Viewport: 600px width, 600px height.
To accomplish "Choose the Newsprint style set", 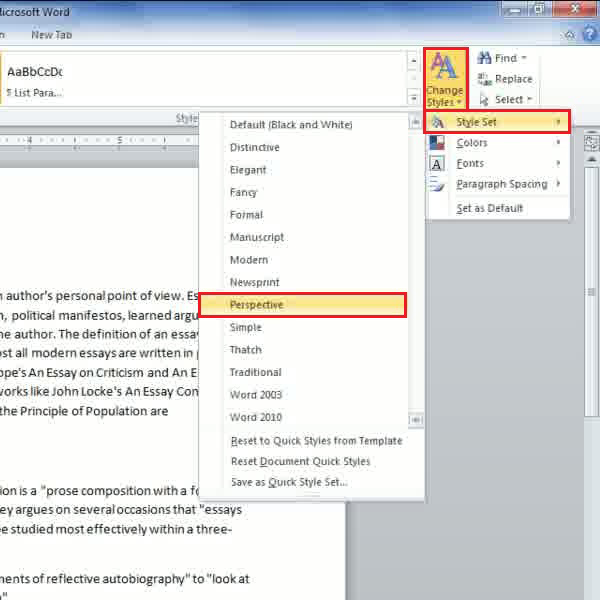I will click(x=302, y=282).
